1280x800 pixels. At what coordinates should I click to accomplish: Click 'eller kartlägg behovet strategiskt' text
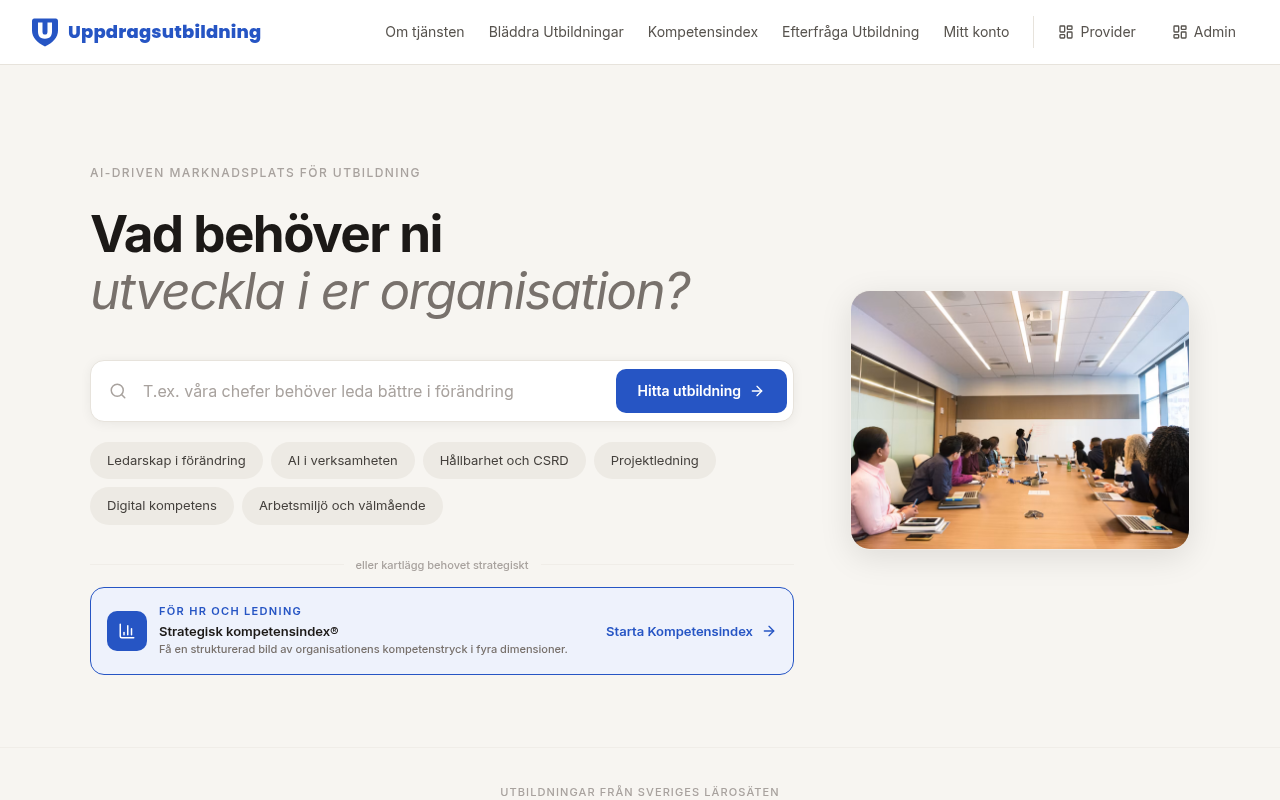pos(442,565)
